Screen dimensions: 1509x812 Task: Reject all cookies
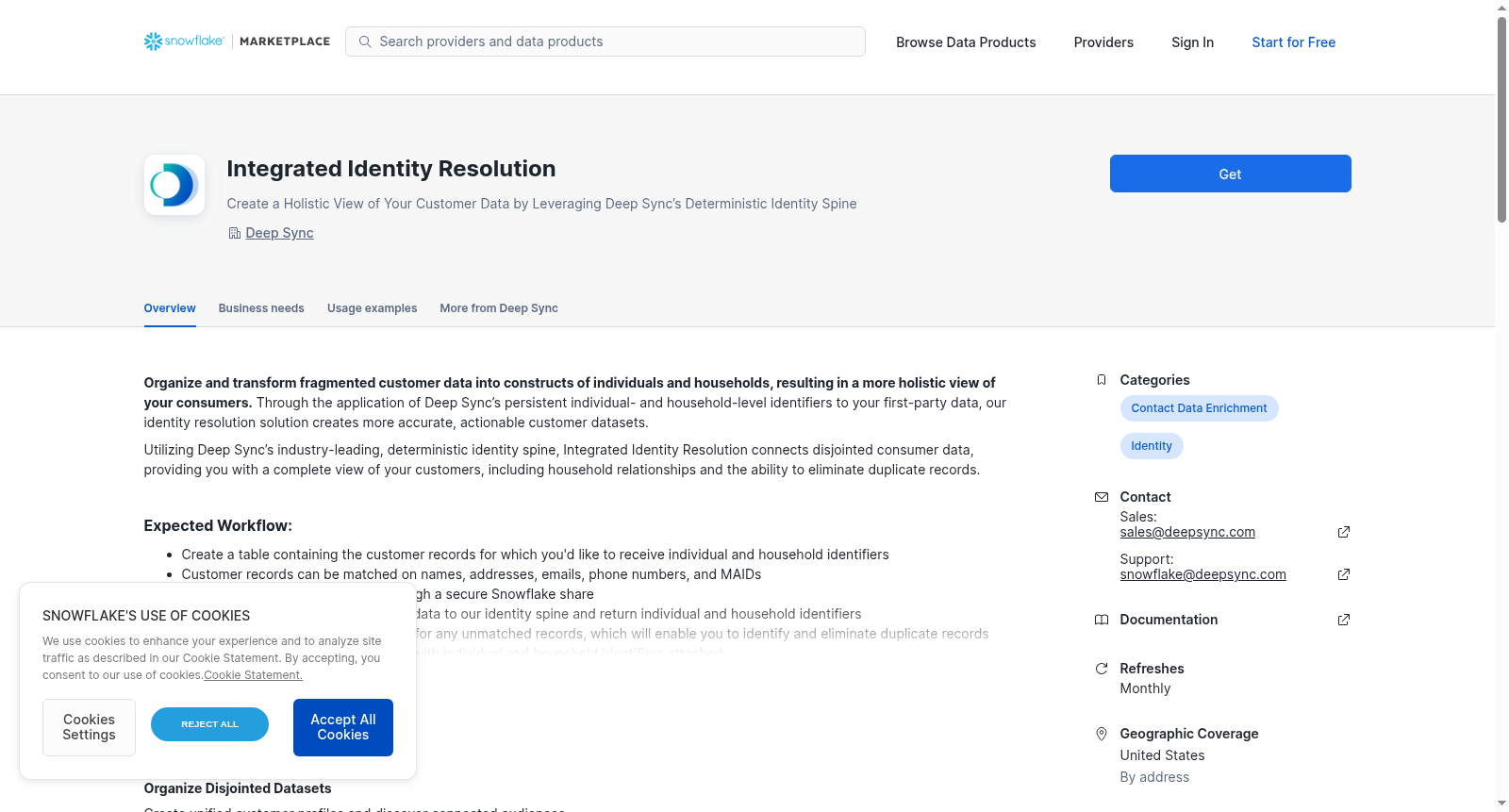coord(209,724)
